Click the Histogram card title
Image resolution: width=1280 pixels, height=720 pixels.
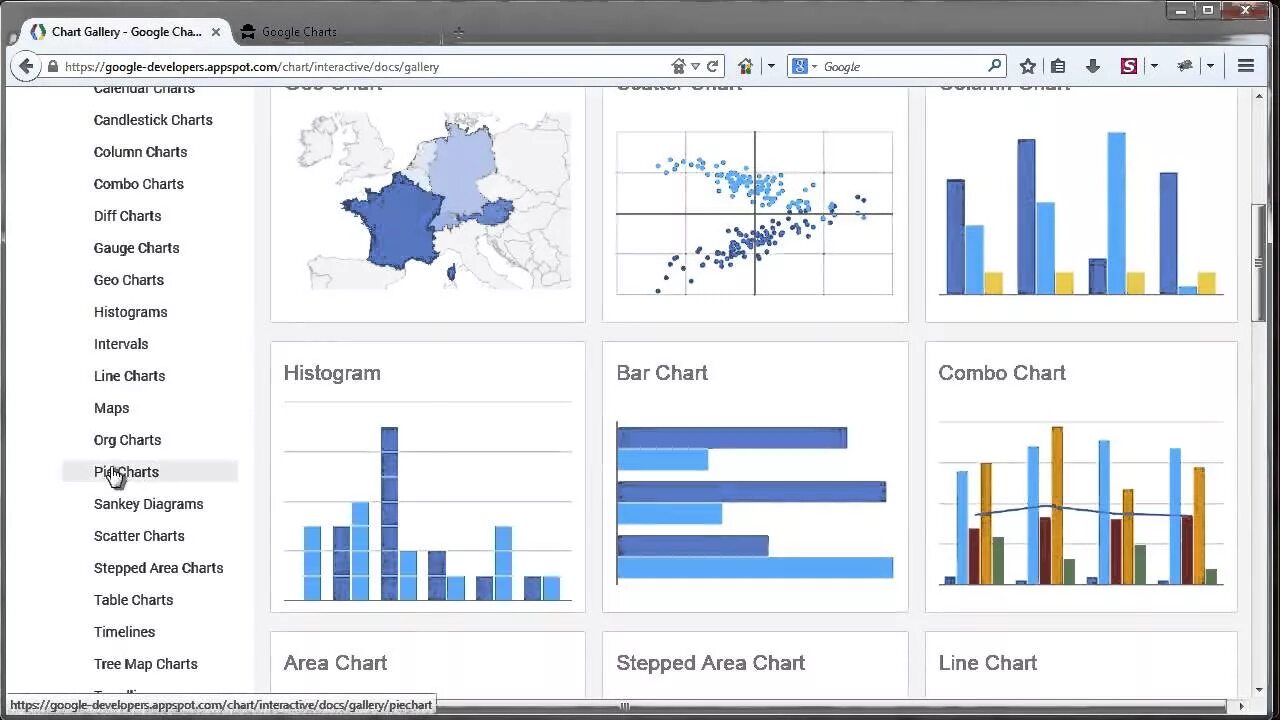pos(332,373)
